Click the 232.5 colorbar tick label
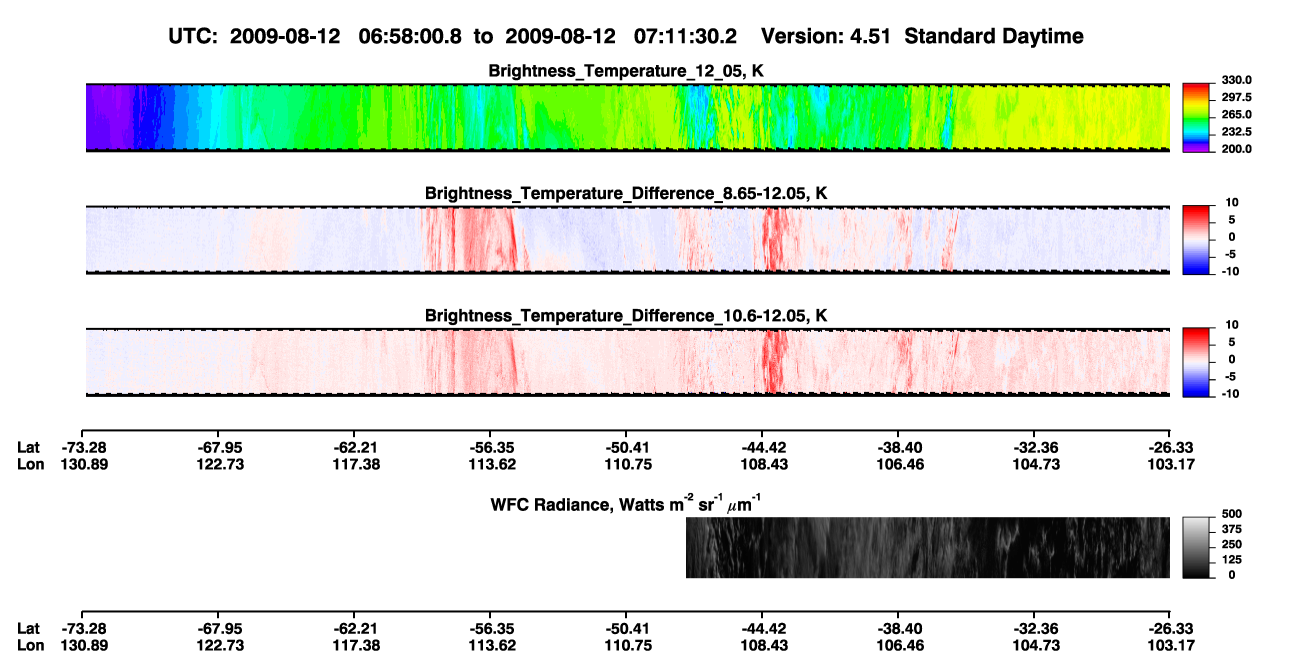This screenshot has height=667, width=1300. click(x=1236, y=131)
